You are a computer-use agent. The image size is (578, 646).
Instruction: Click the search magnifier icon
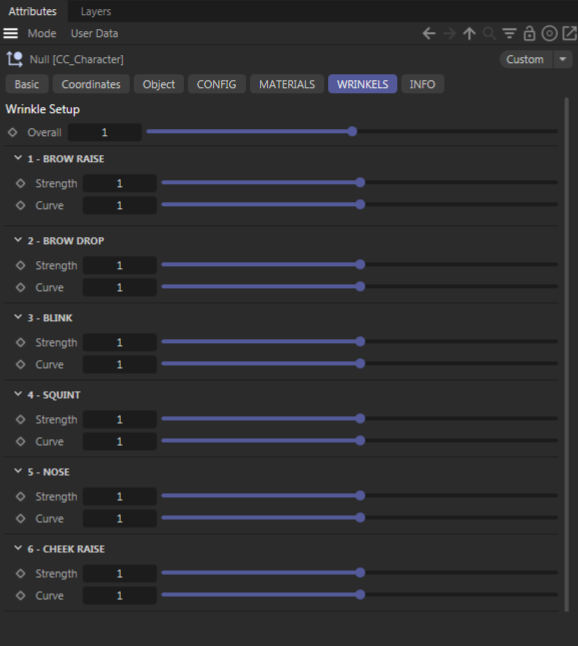489,33
